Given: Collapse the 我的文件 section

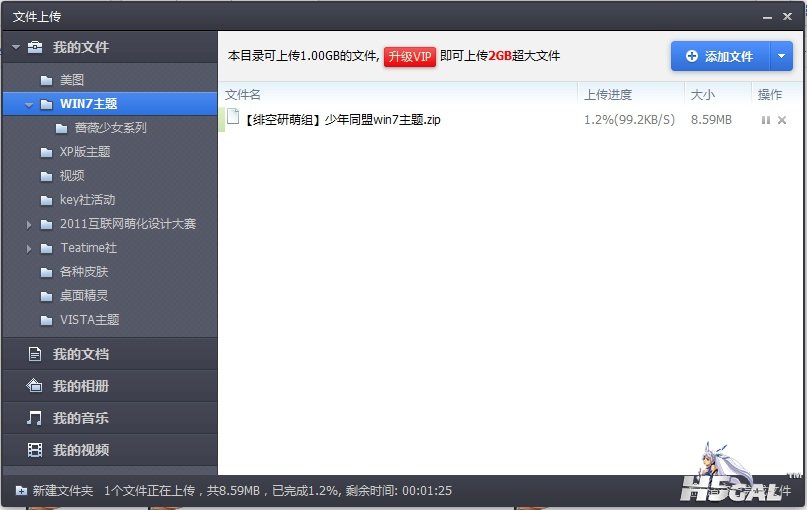Looking at the screenshot, I should 16,47.
